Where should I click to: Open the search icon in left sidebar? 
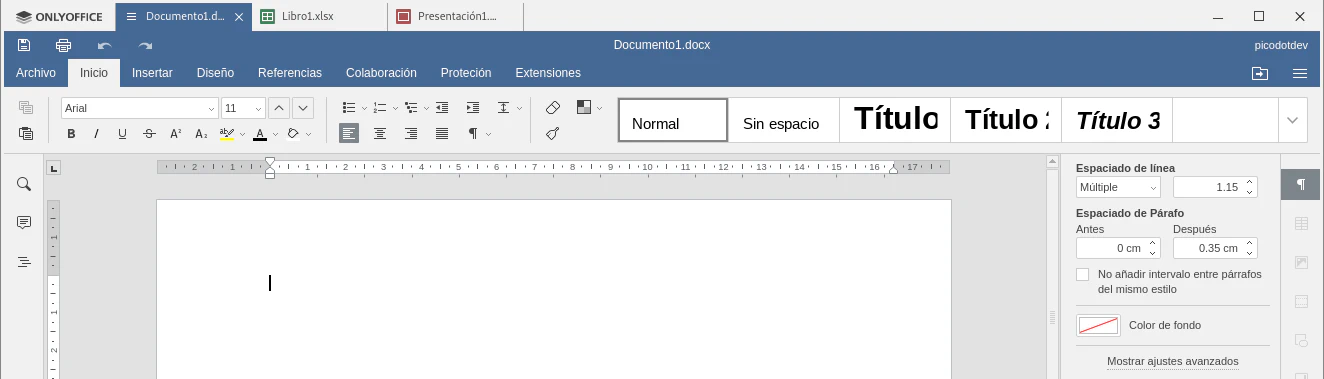click(24, 184)
